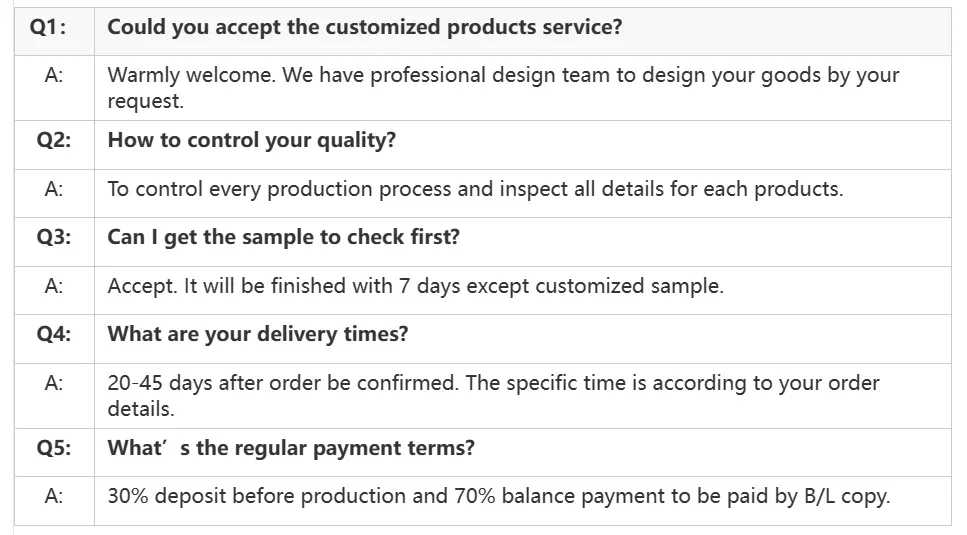
Task: Click the Q5: label cell
Action: coord(54,452)
